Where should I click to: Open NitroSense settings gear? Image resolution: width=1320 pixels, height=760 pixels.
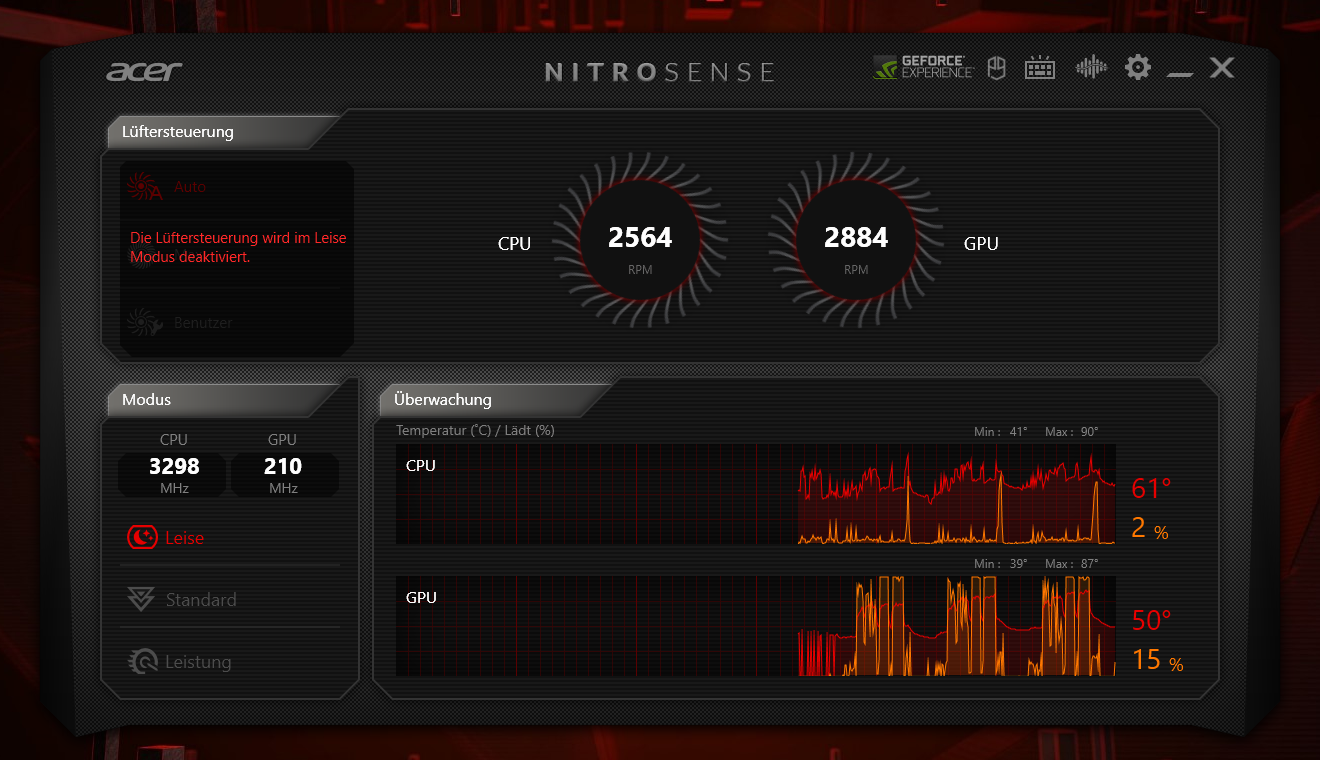(x=1138, y=68)
